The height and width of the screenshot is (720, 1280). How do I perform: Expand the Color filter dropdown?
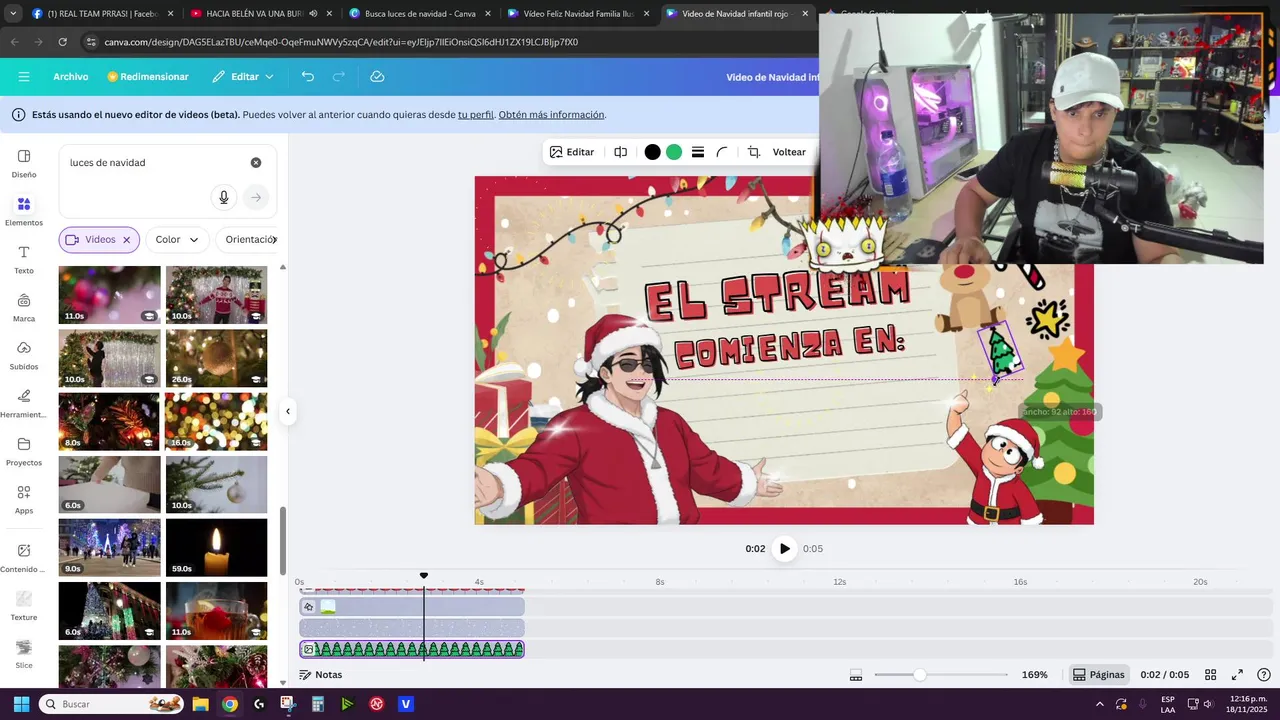pos(177,240)
